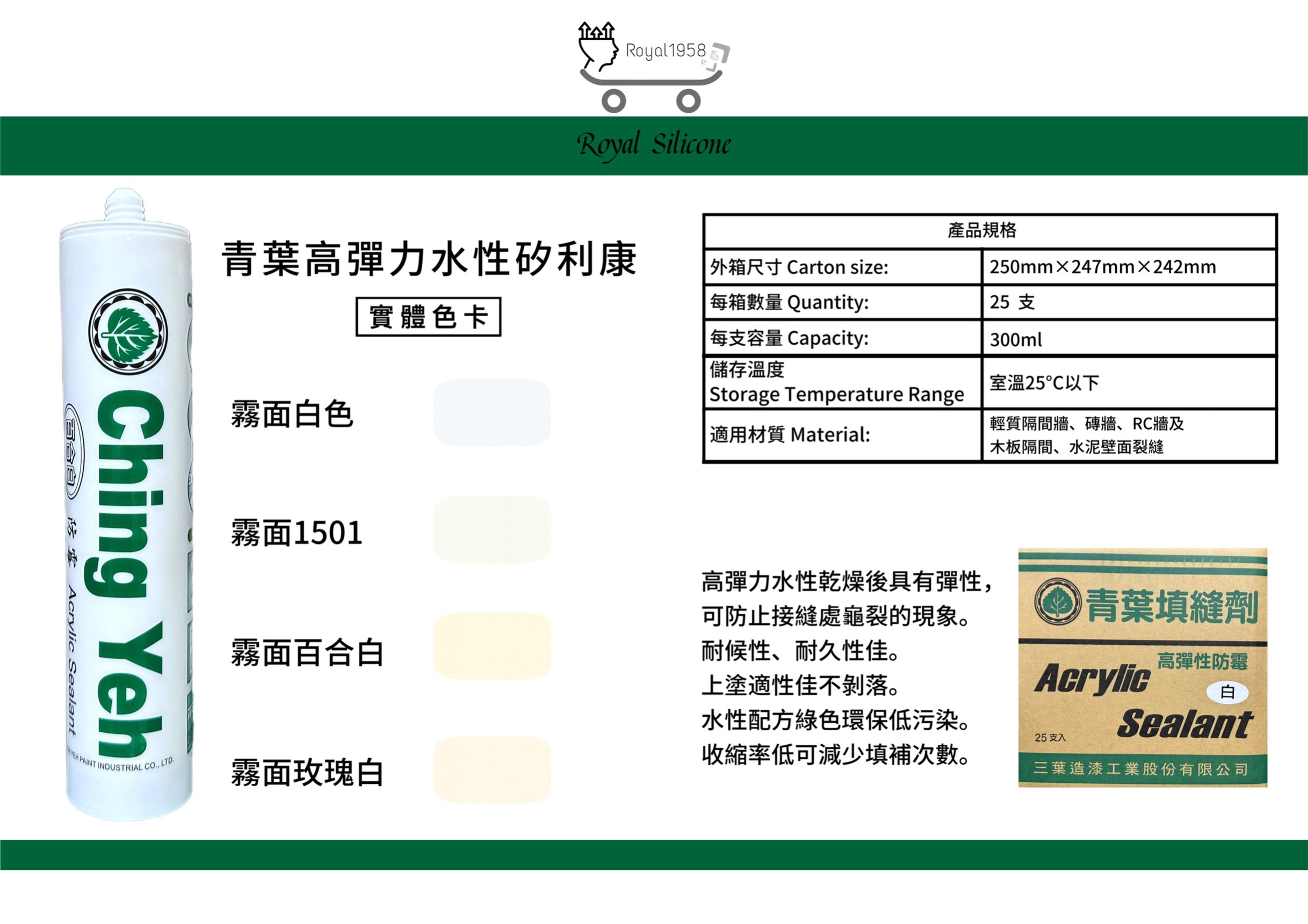
Task: Click the green leaf emblem on the tube
Action: (x=129, y=331)
